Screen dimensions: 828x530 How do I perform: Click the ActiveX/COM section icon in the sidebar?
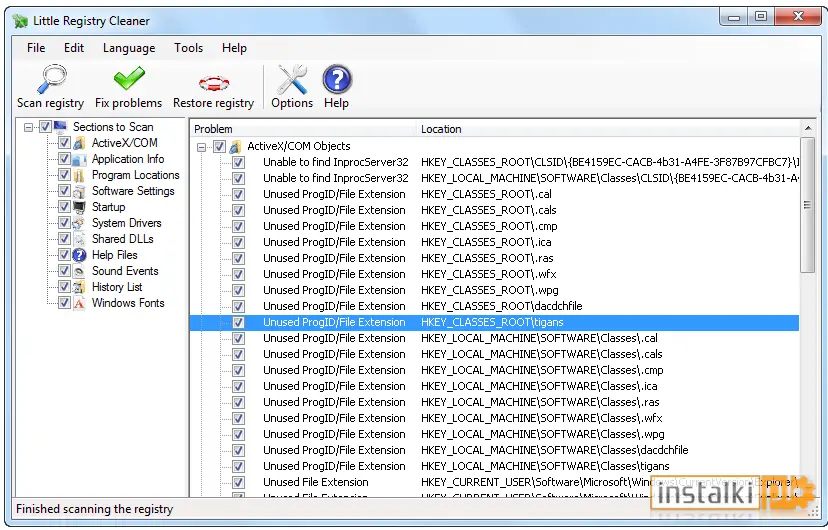(79, 143)
